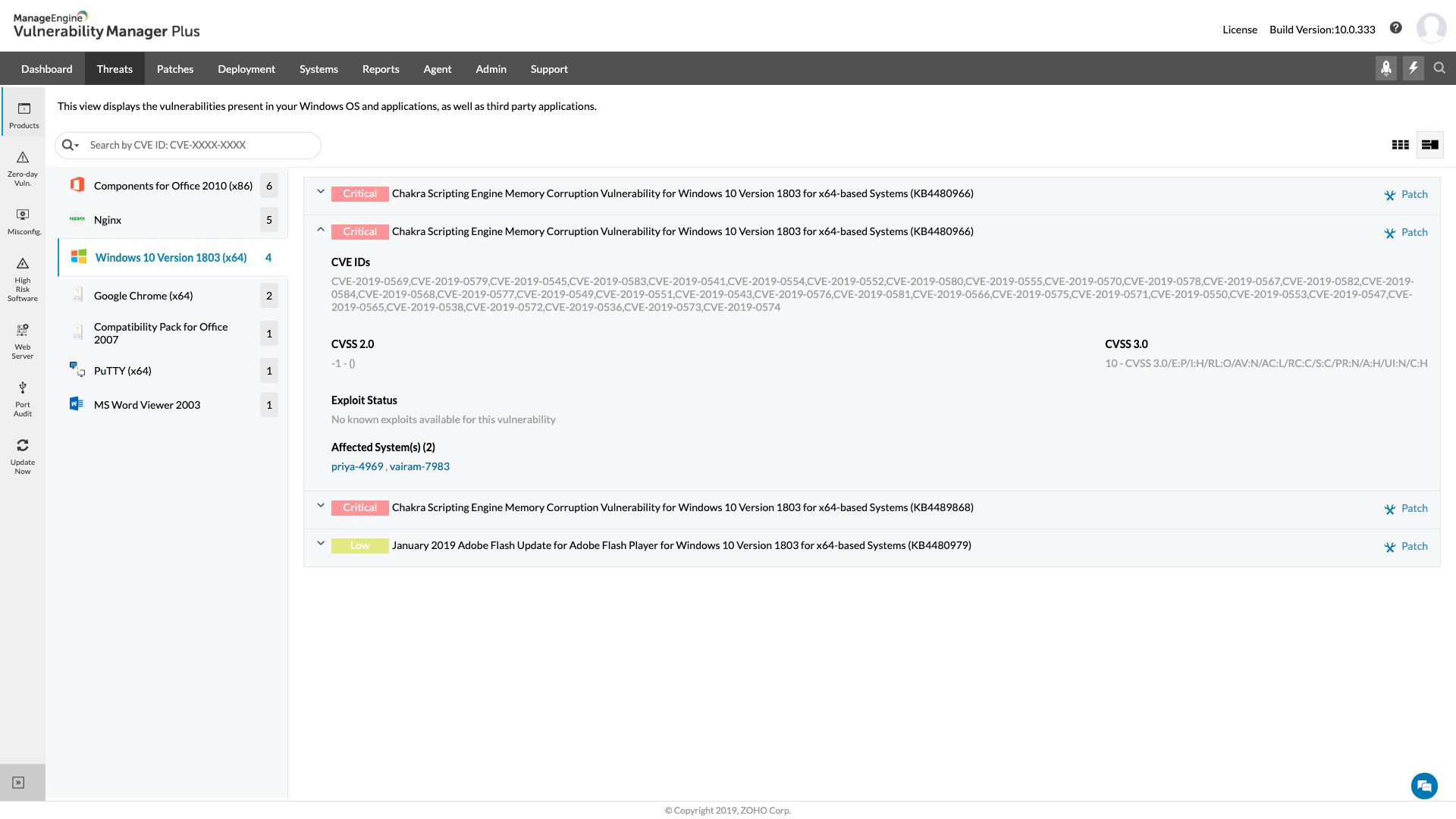This screenshot has width=1456, height=819.
Task: Switch to the Systems tab
Action: click(318, 68)
